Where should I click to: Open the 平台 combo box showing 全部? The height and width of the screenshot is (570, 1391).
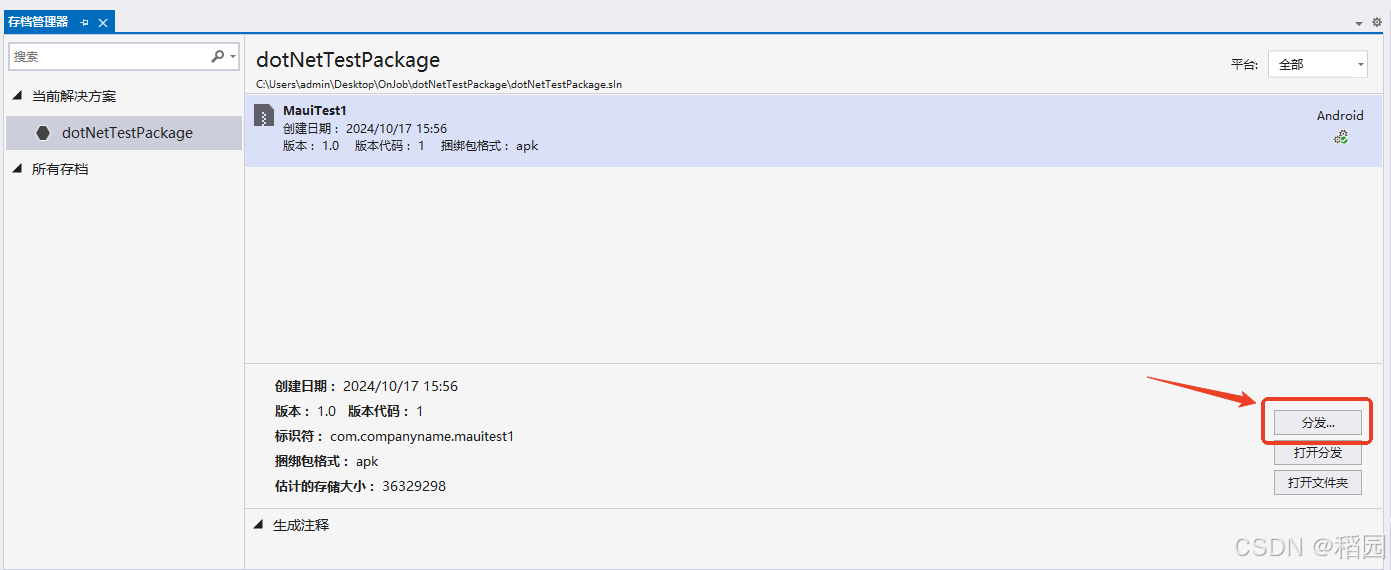pos(1318,64)
